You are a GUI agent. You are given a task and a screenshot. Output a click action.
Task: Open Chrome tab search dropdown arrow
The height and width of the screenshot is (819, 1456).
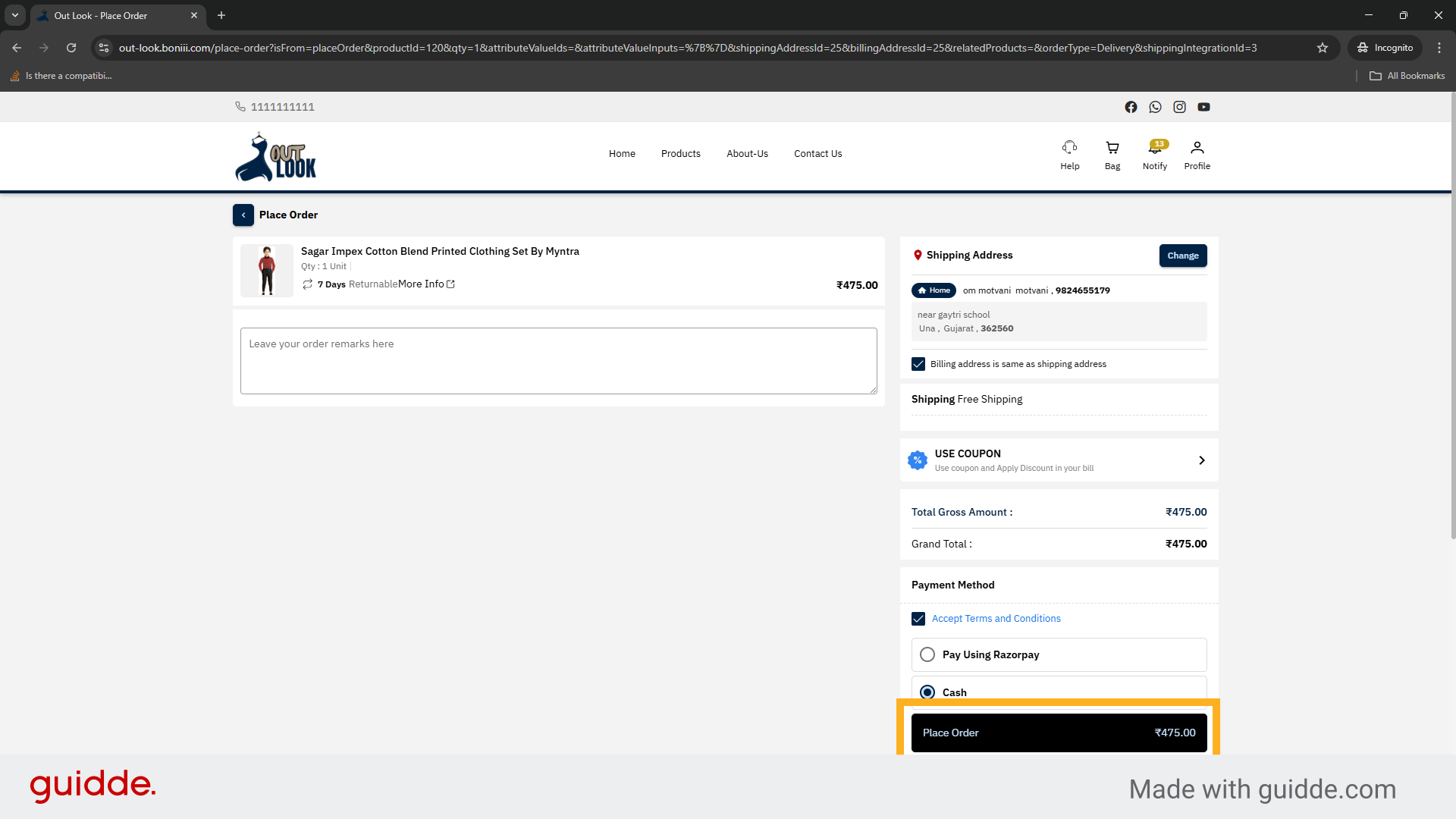(x=14, y=15)
